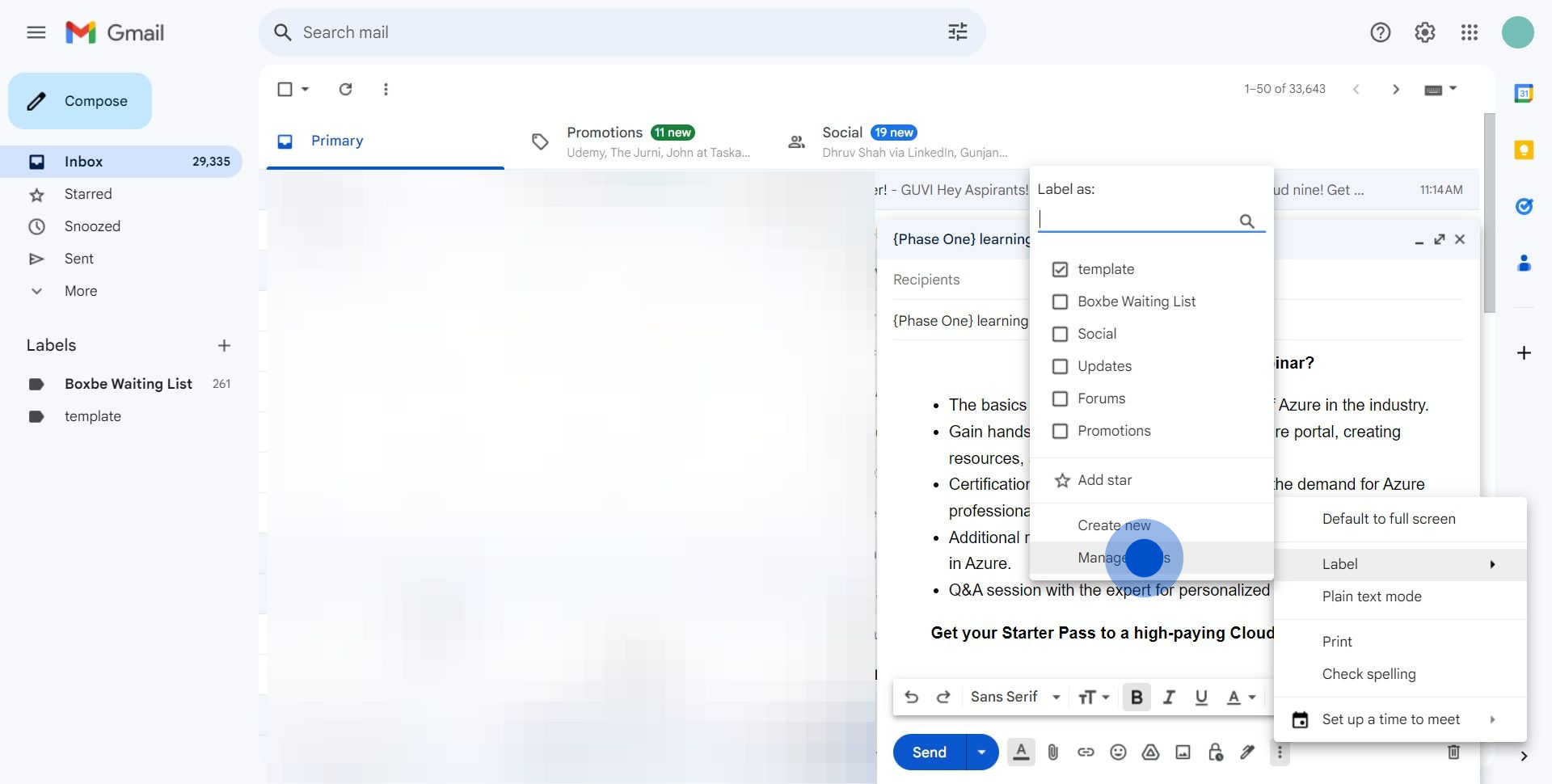This screenshot has width=1552, height=784.
Task: Expand the More folders list
Action: (x=81, y=291)
